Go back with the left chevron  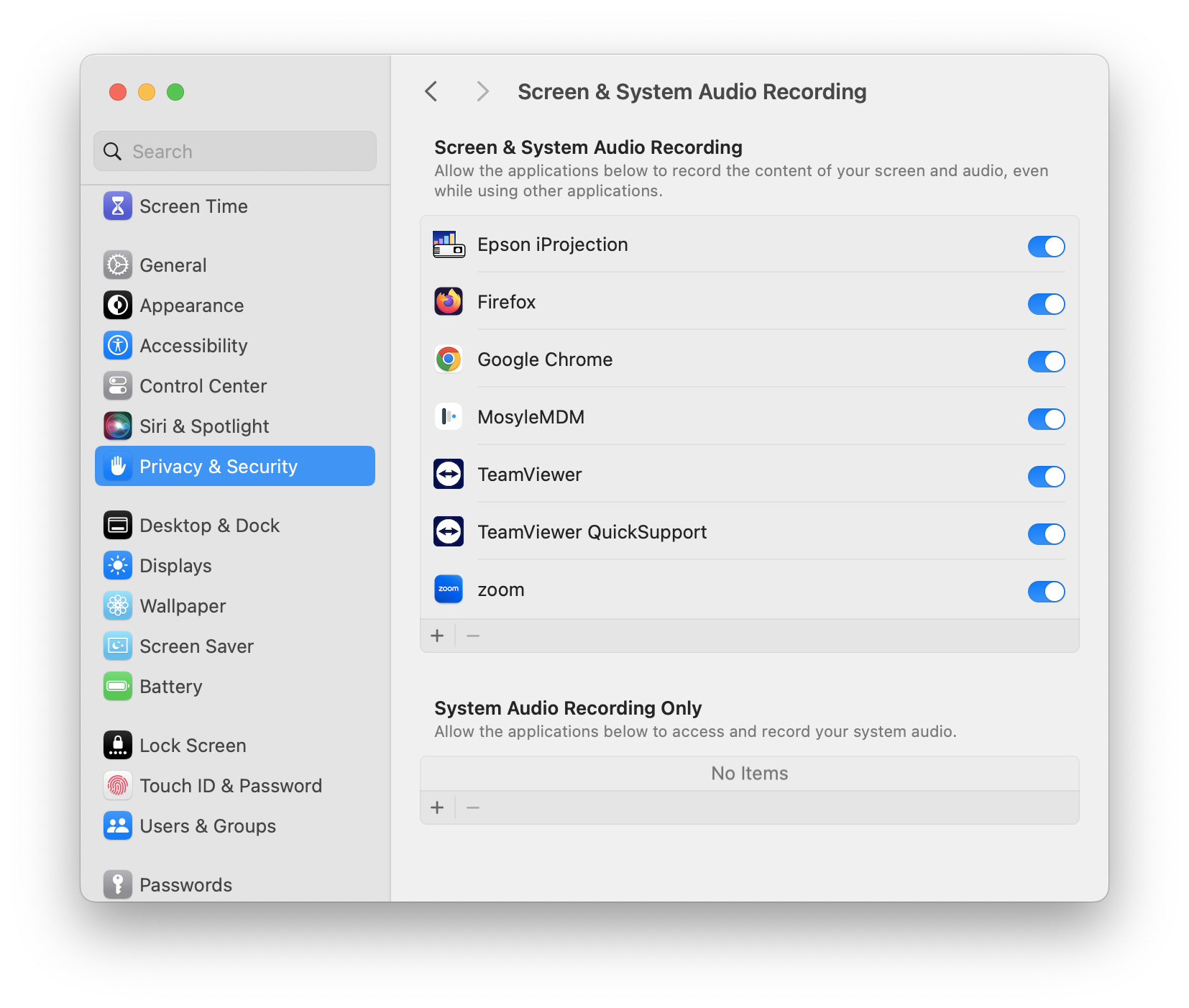coord(431,91)
